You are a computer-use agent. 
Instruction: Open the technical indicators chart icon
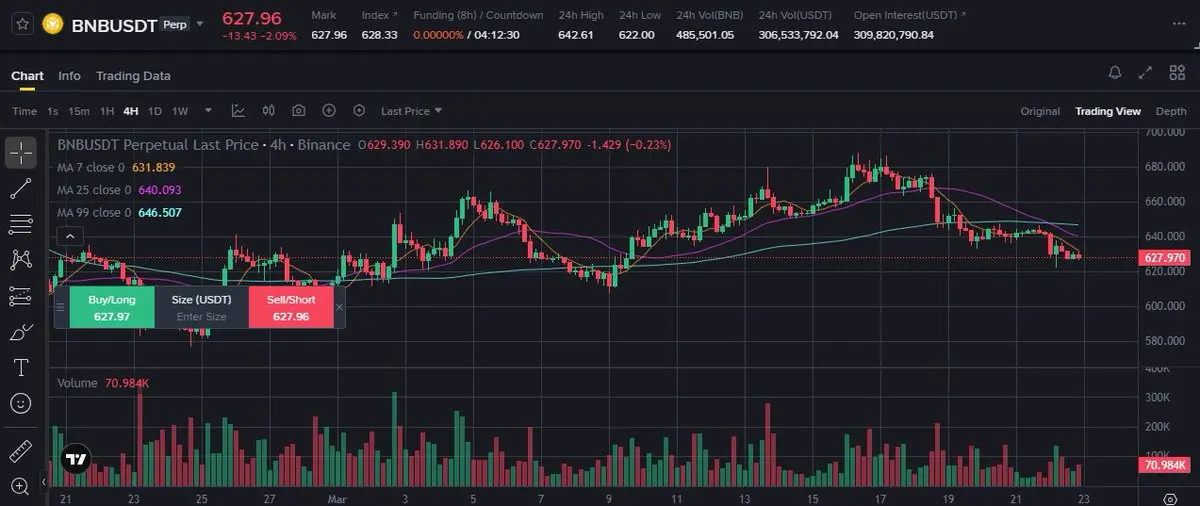point(238,111)
